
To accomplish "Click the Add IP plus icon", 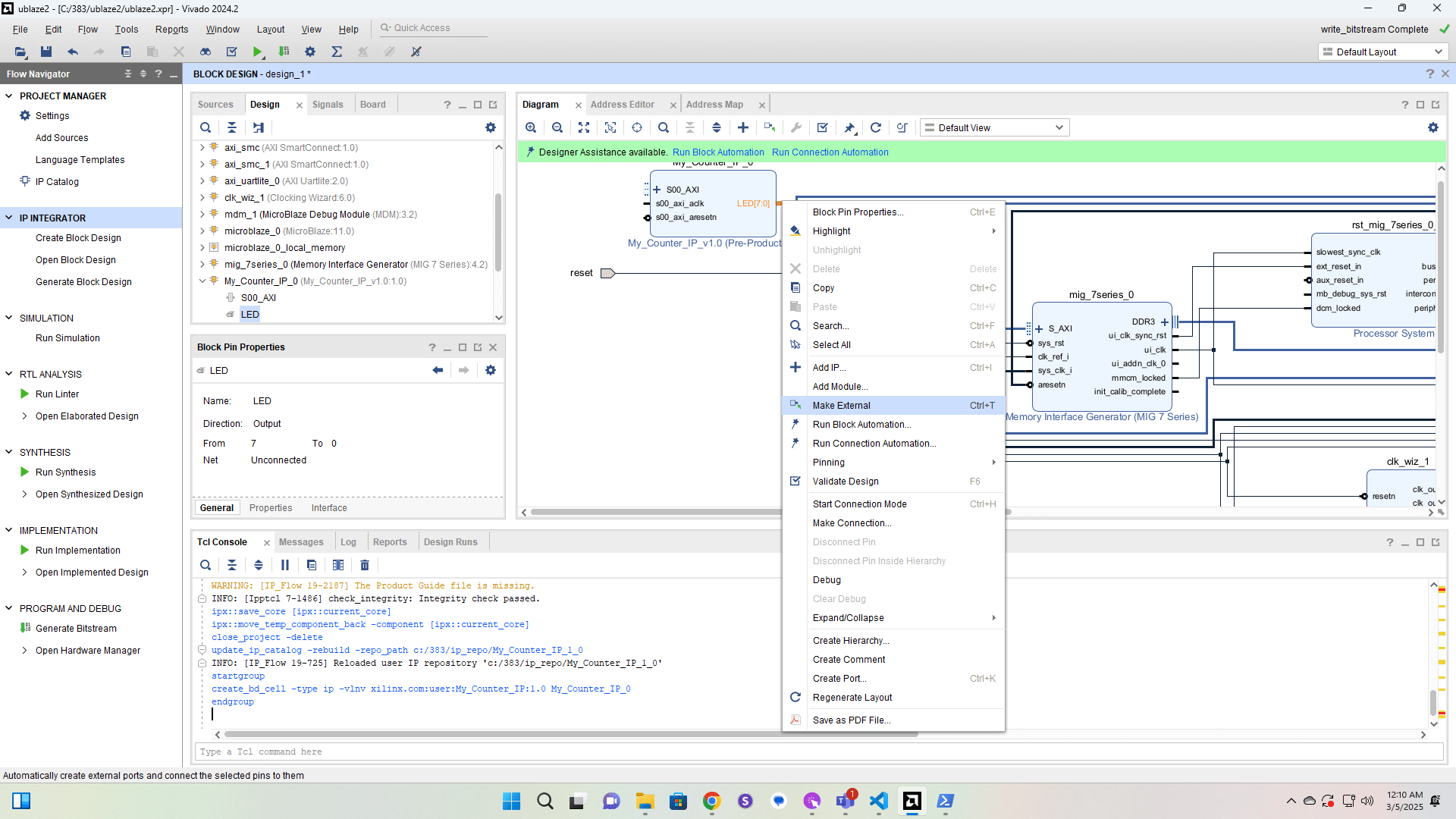I will click(x=743, y=127).
